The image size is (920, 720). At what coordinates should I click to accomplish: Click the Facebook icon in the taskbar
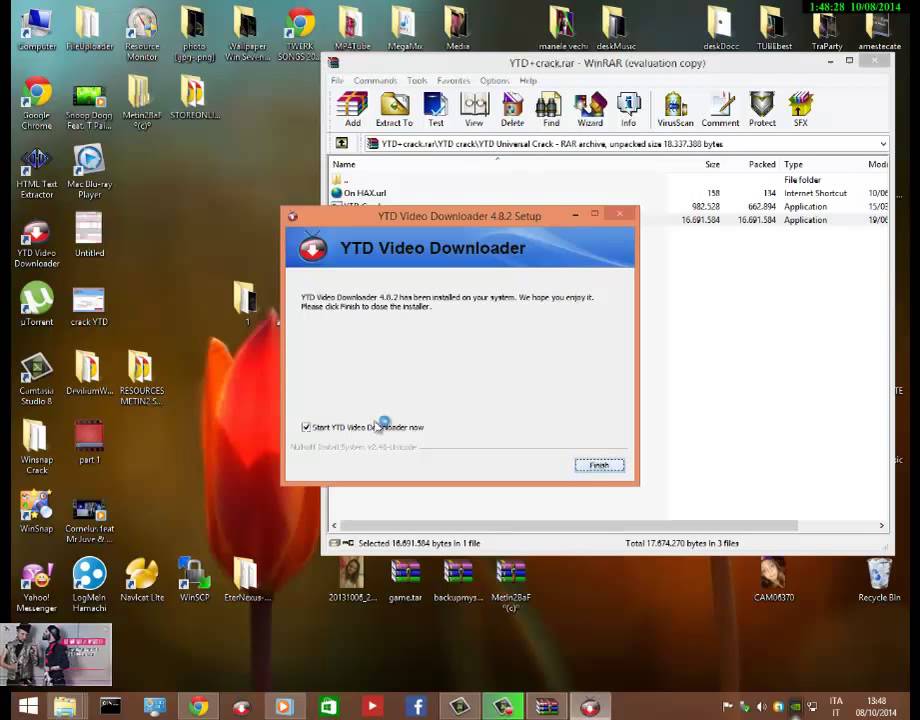pos(416,706)
